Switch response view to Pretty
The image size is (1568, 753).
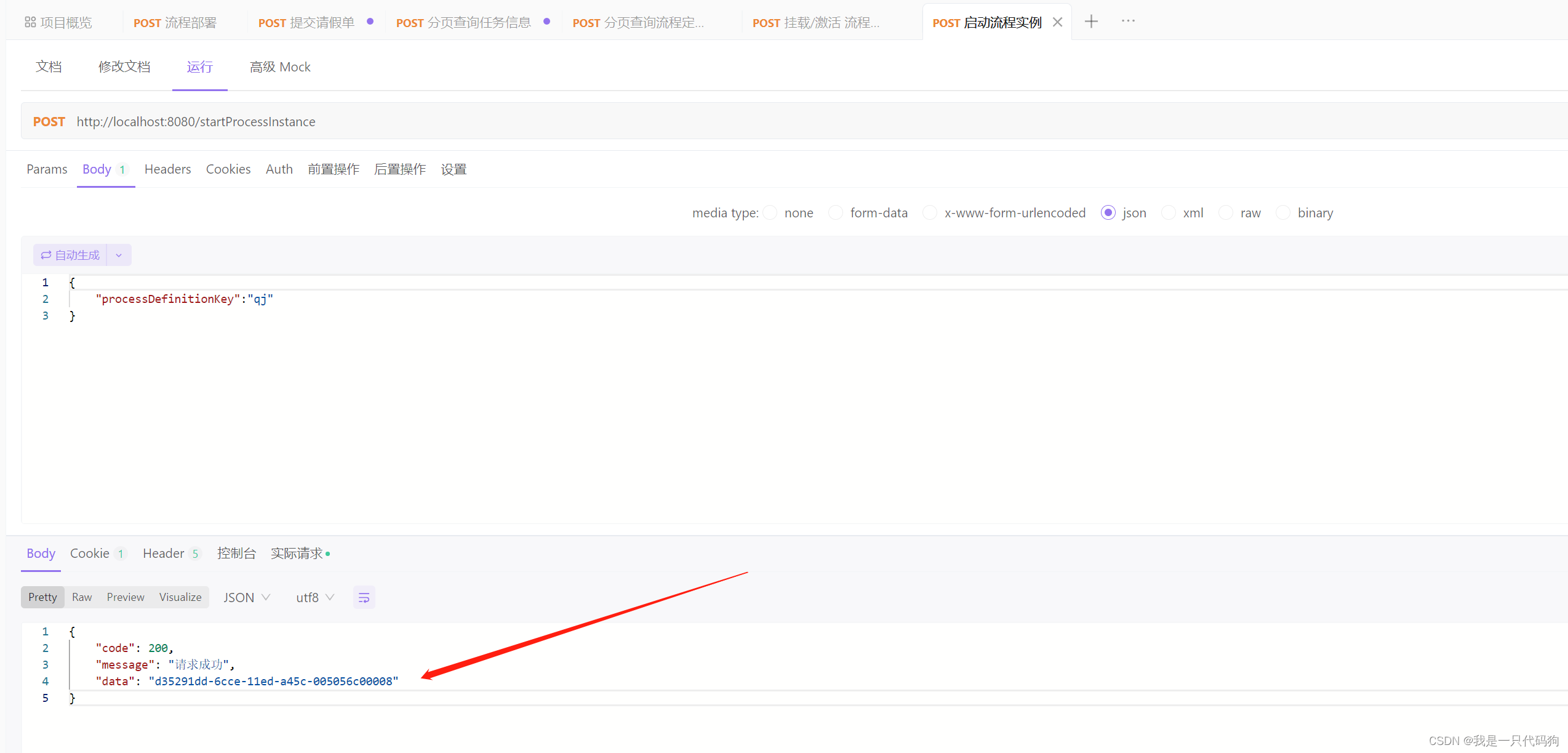tap(42, 597)
